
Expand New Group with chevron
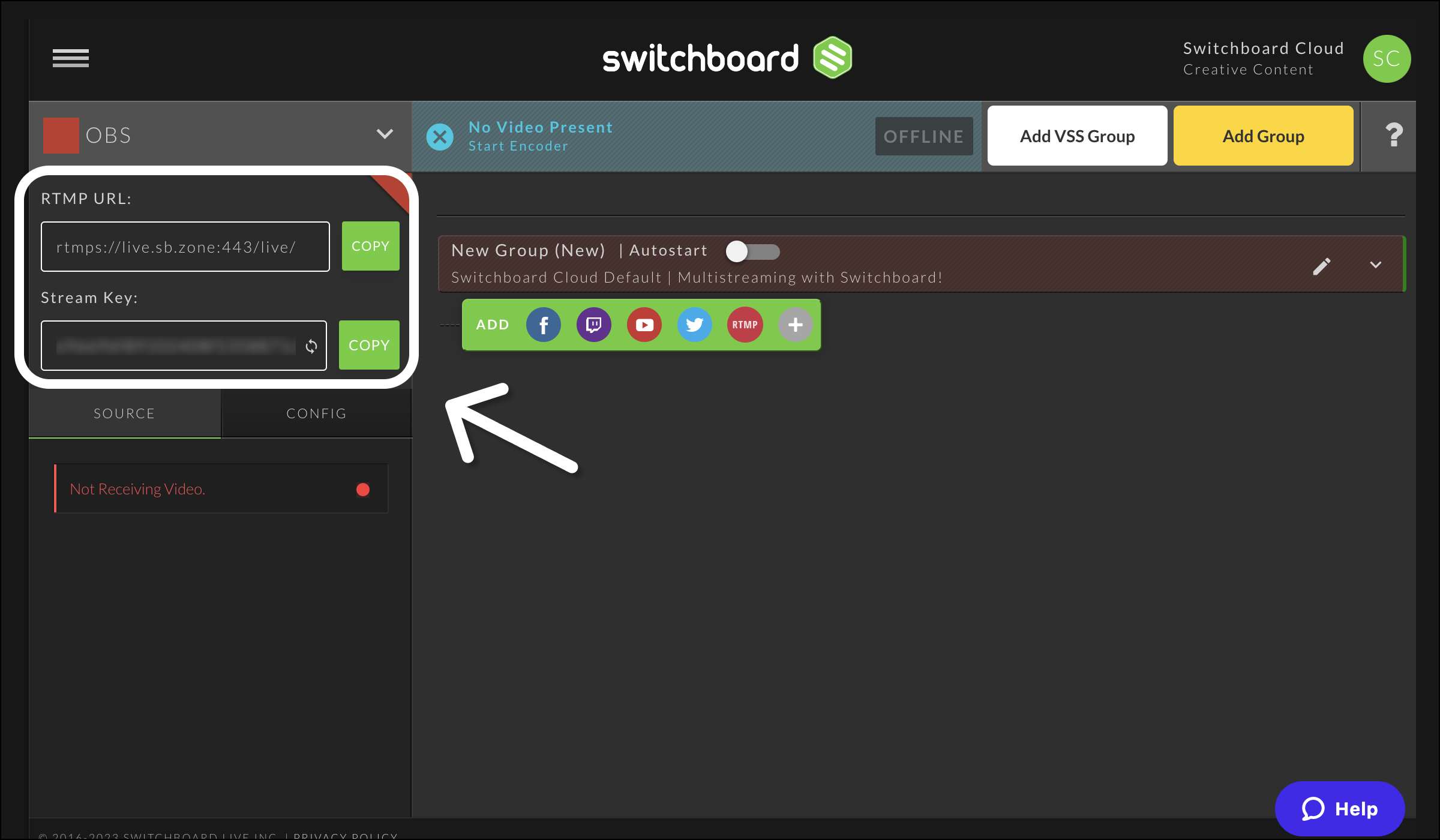click(x=1376, y=265)
